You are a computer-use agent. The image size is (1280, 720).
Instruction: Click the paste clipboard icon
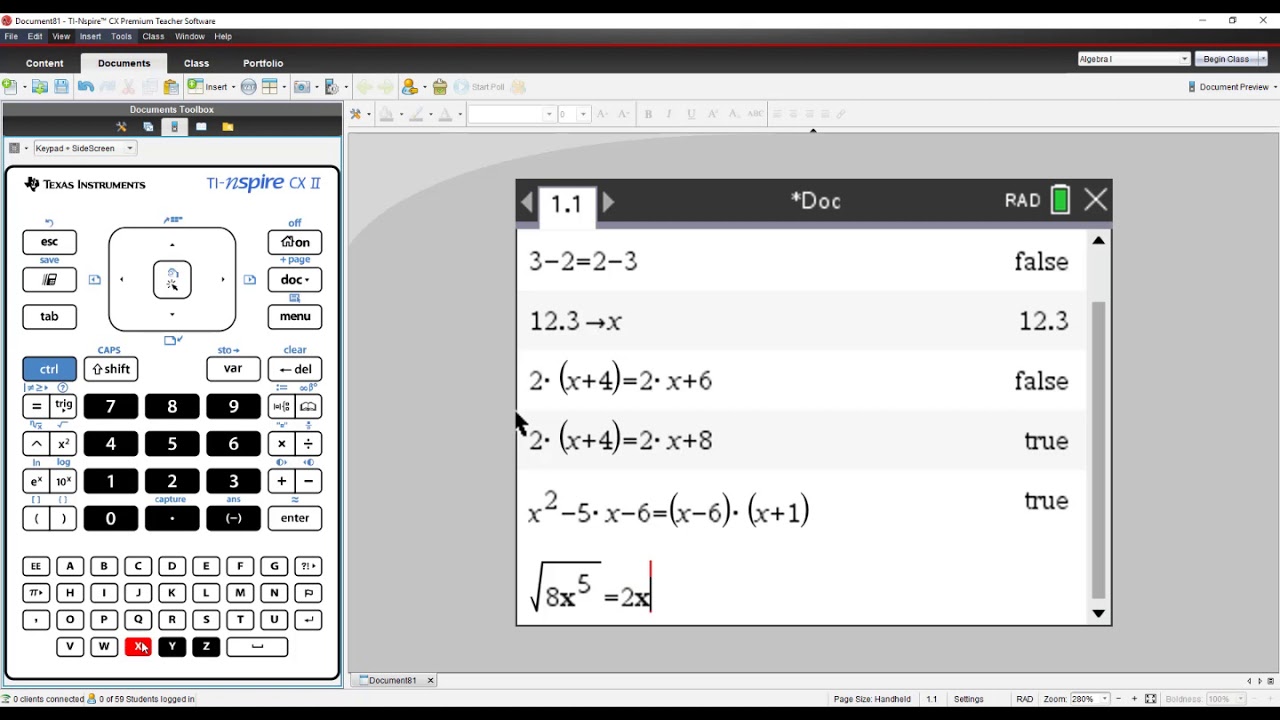tap(171, 87)
